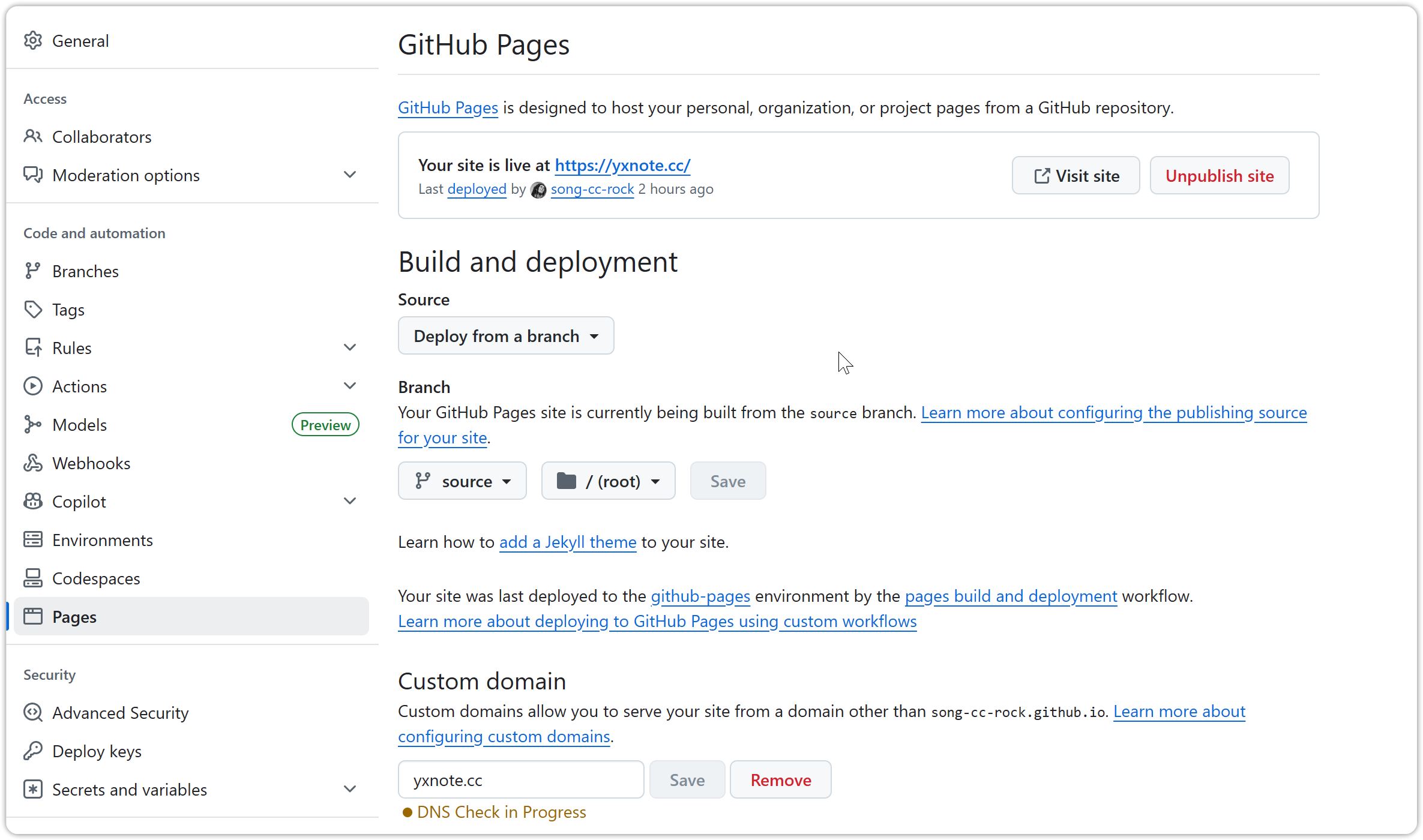
Task: Click the General settings gear icon
Action: (x=33, y=40)
